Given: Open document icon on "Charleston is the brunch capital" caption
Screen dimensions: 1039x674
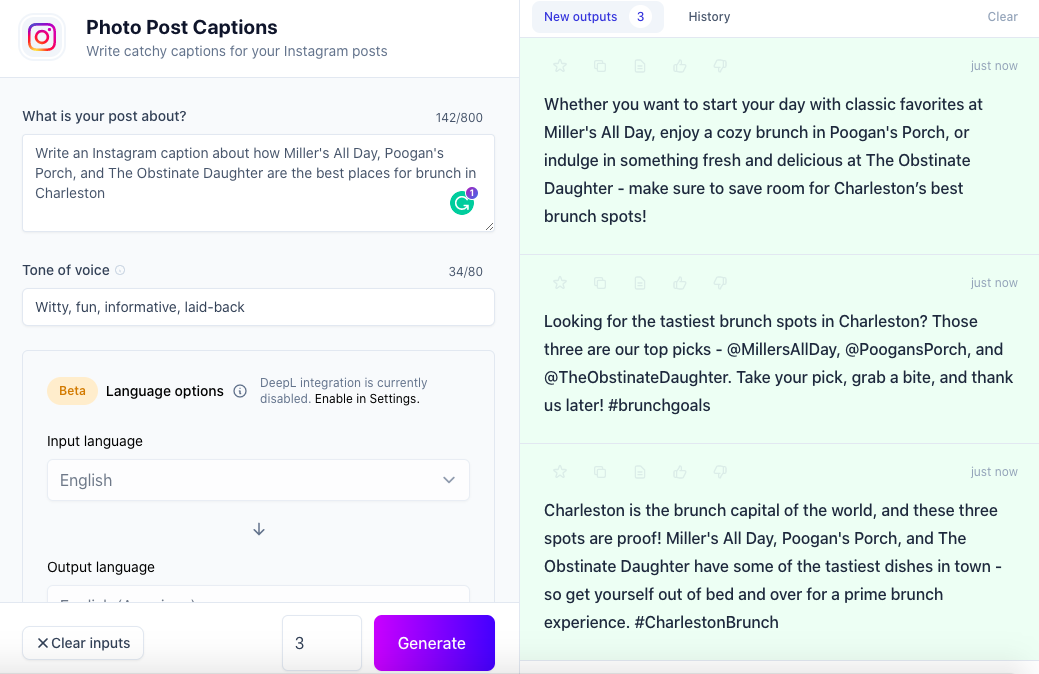Looking at the screenshot, I should [x=639, y=472].
